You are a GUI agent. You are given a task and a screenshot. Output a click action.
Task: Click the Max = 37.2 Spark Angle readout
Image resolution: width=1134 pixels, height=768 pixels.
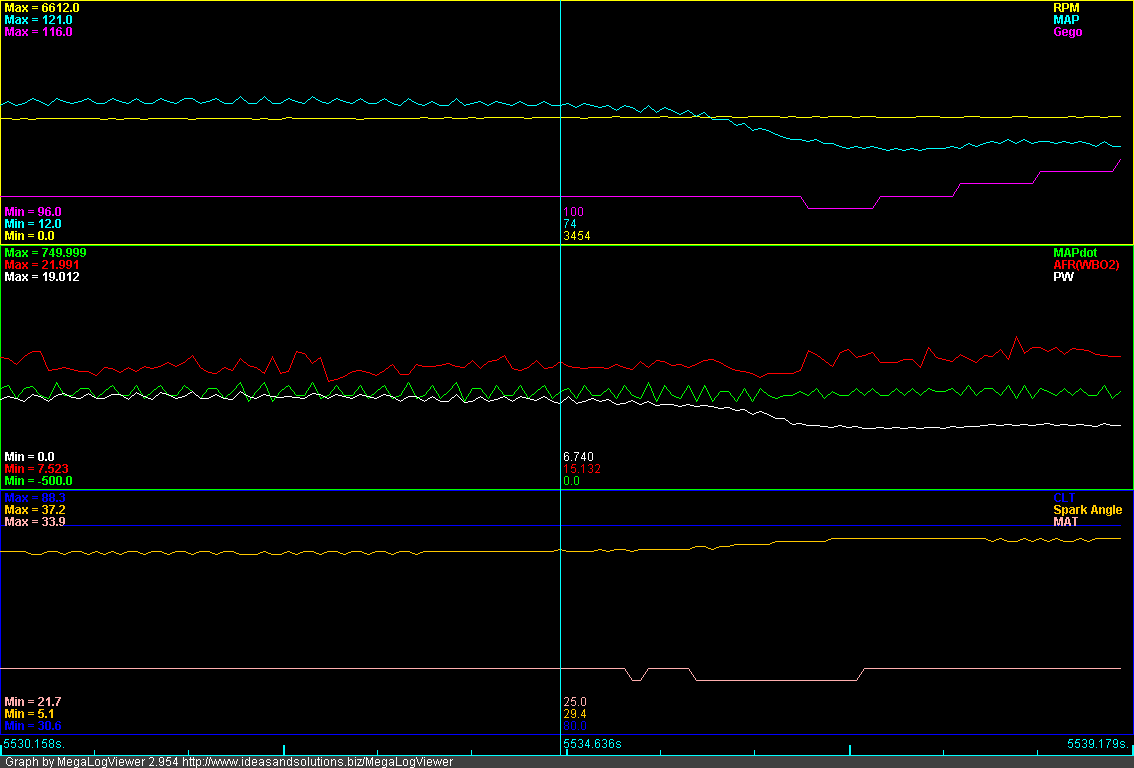[x=35, y=510]
